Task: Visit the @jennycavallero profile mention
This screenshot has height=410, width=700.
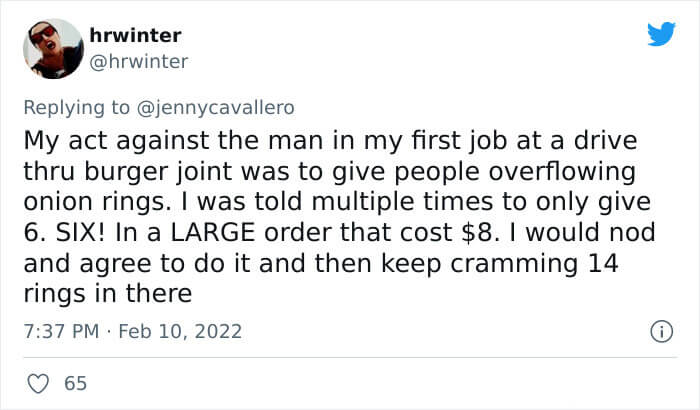Action: [215, 108]
